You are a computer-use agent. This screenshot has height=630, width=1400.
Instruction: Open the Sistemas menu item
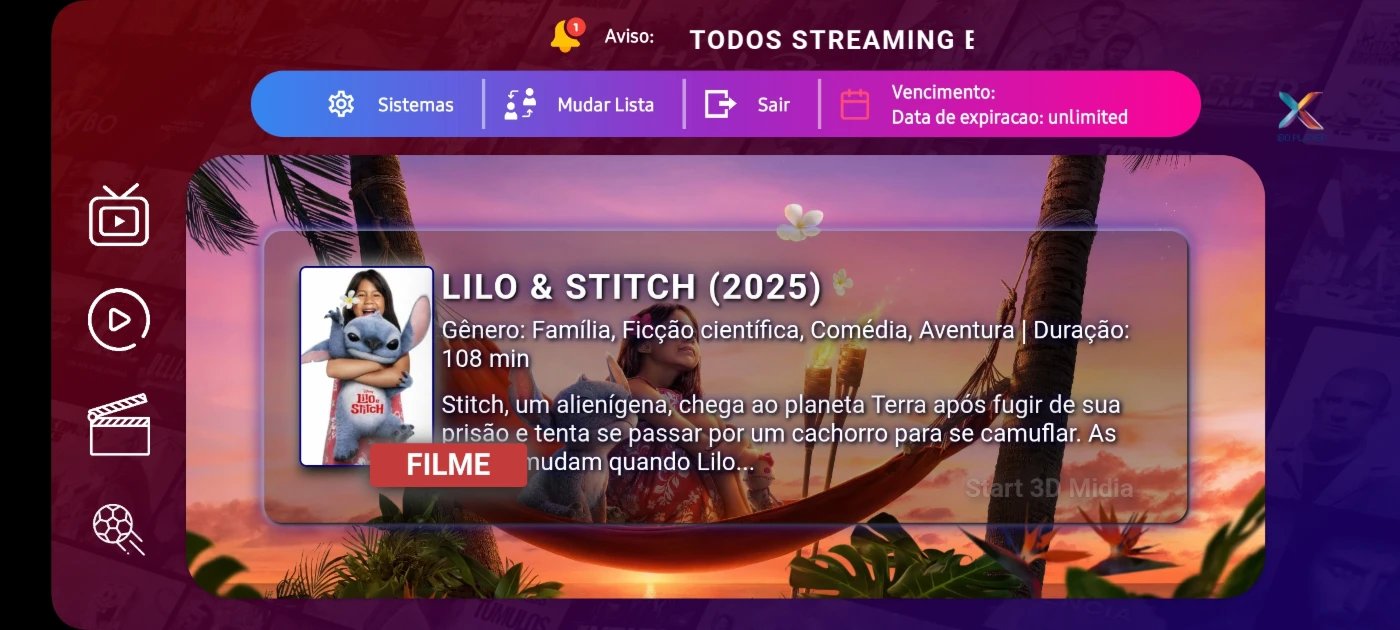415,105
